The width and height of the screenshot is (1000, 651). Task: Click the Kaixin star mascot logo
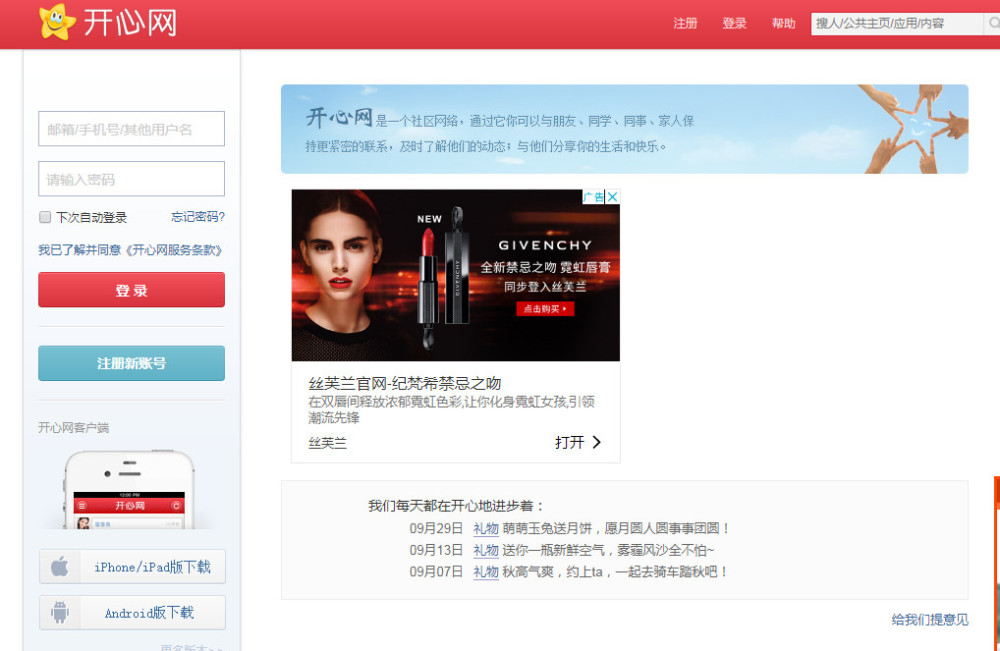point(57,22)
